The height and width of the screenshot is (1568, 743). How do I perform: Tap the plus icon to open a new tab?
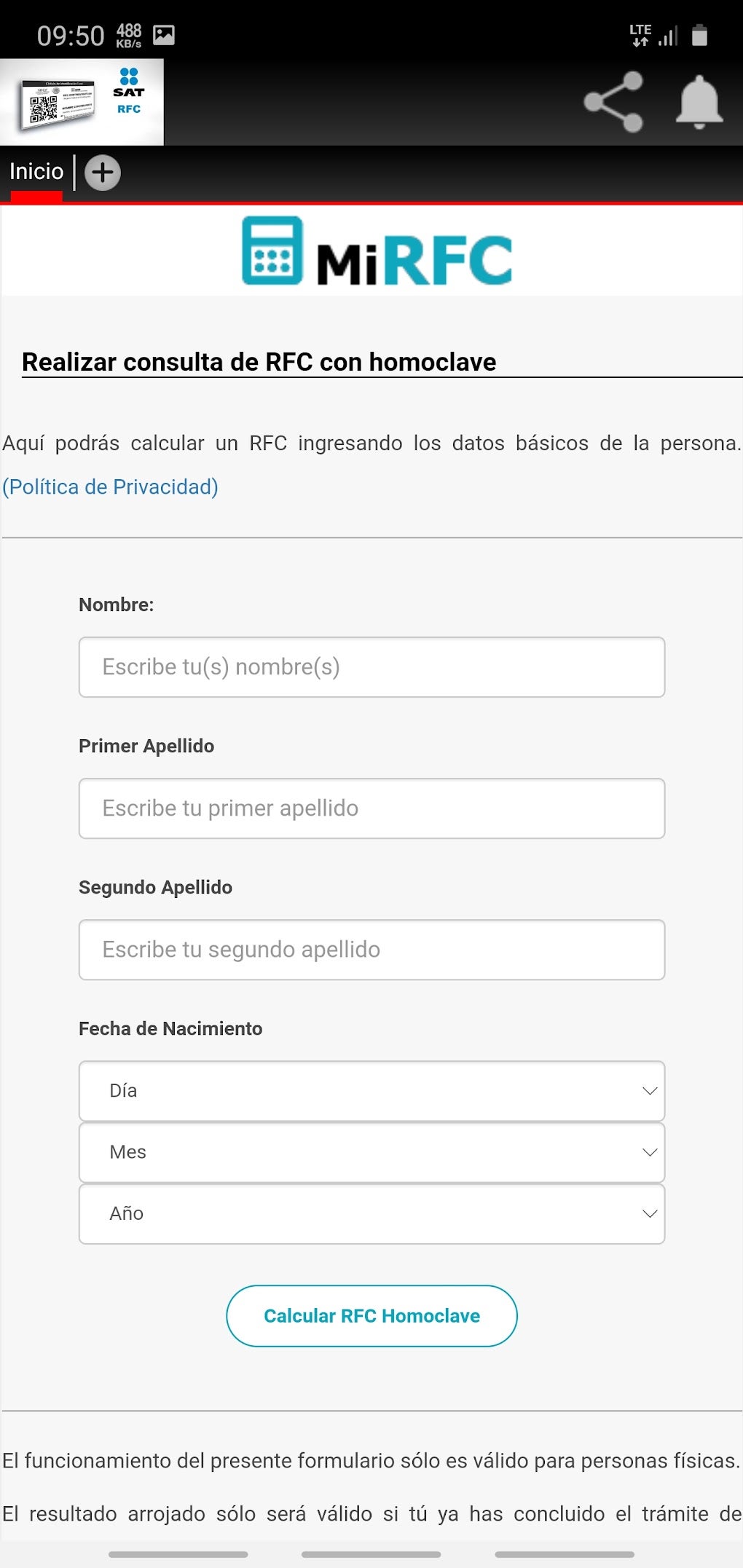[x=103, y=173]
